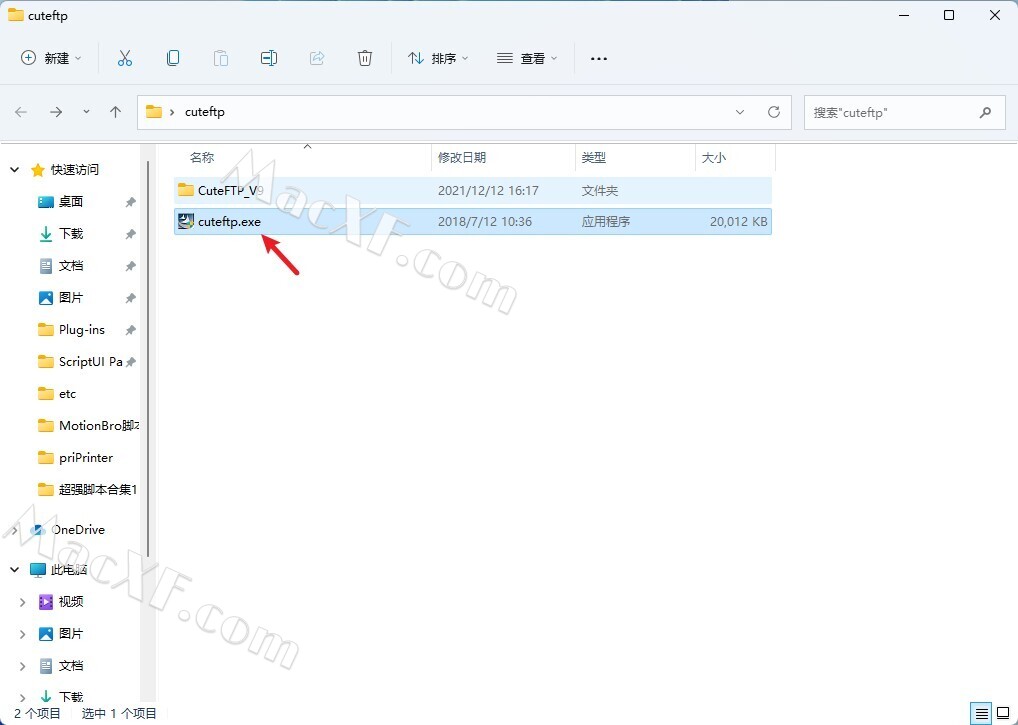
Task: Click the Copy icon in toolbar
Action: (173, 58)
